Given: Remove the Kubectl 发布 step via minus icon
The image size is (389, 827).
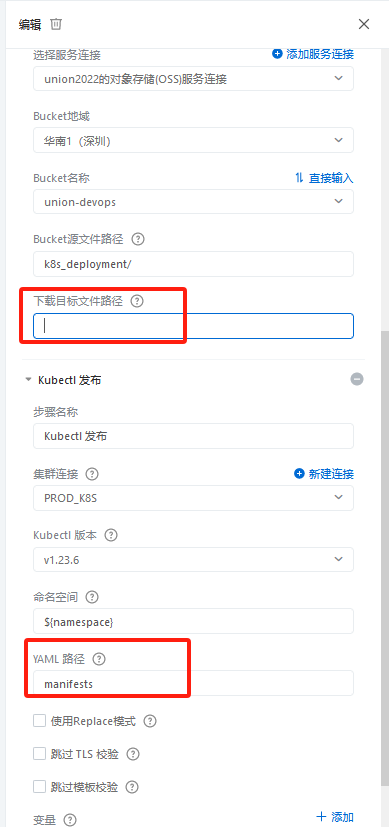Looking at the screenshot, I should (357, 379).
